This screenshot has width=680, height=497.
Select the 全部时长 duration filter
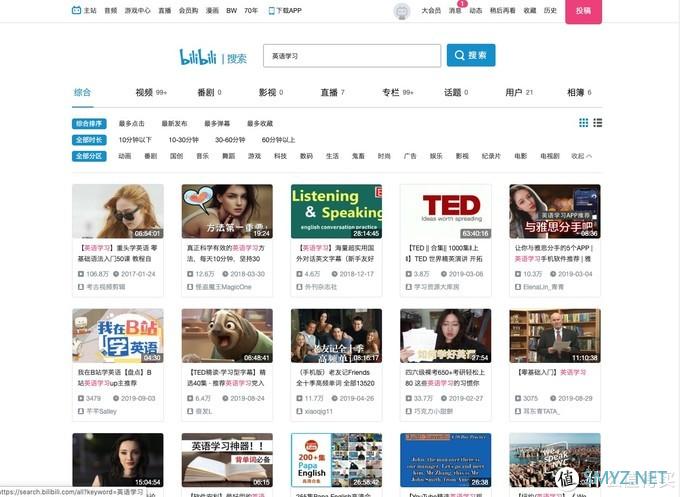coord(89,140)
